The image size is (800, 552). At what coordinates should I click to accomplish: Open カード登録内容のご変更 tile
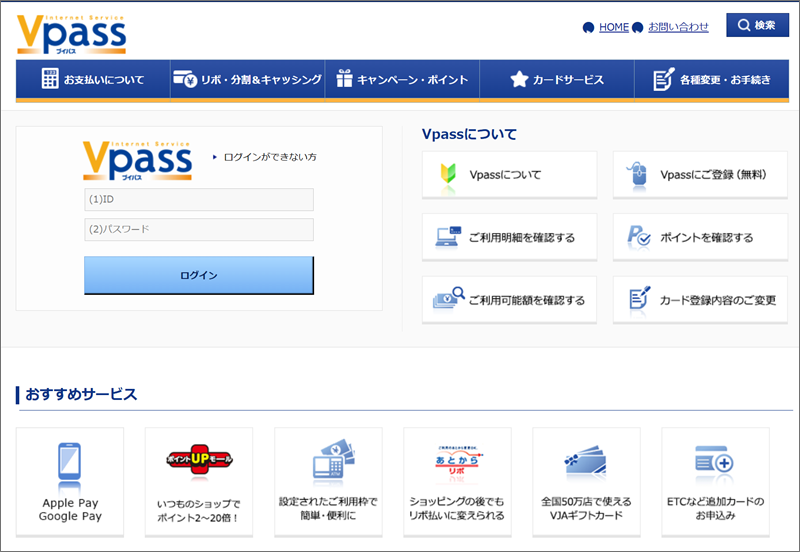pos(700,300)
